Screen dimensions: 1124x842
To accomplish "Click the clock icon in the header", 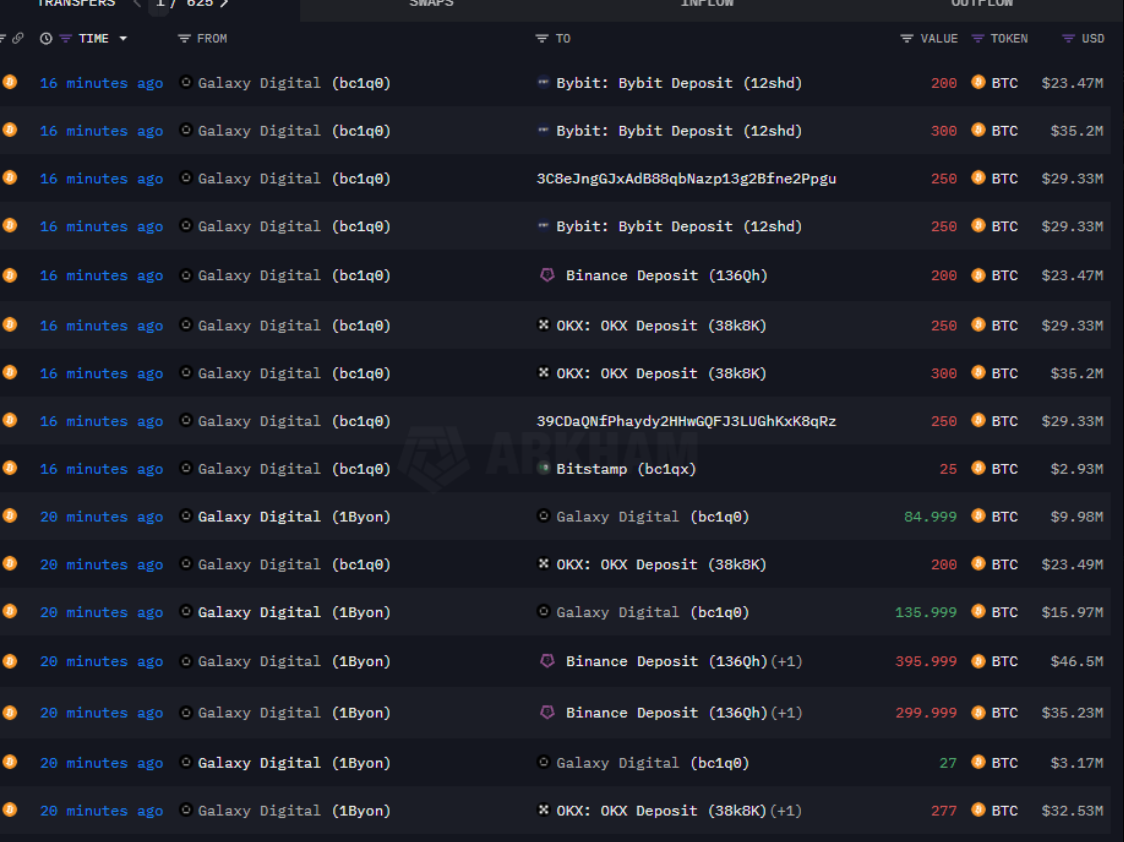I will pos(46,39).
